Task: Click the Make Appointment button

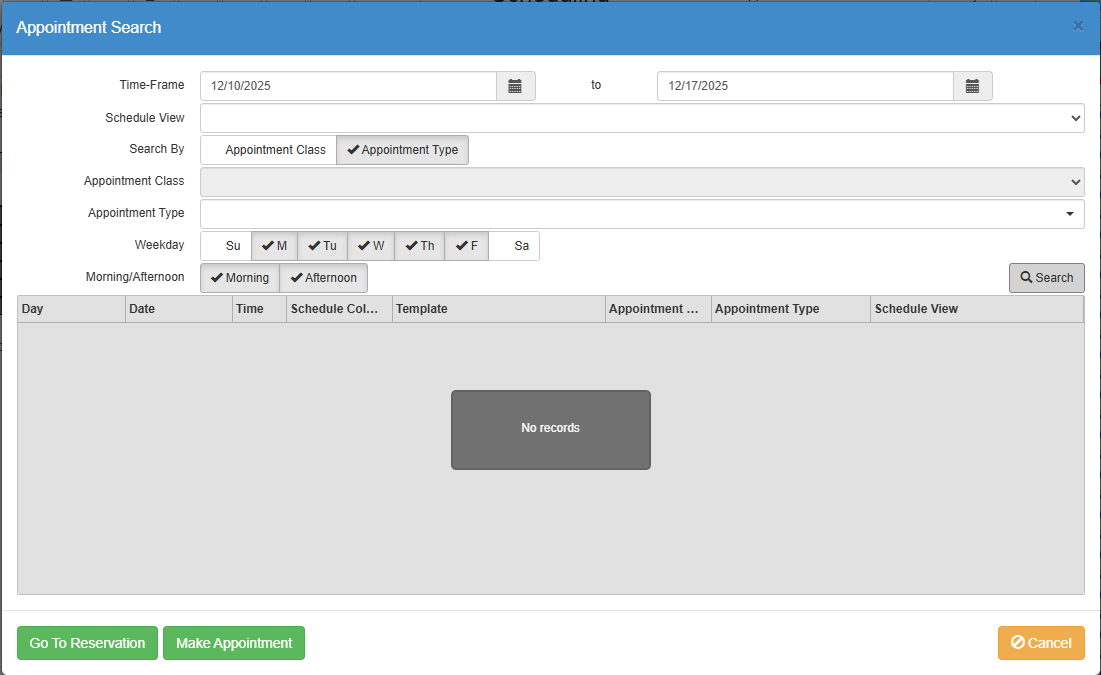Action: (234, 643)
